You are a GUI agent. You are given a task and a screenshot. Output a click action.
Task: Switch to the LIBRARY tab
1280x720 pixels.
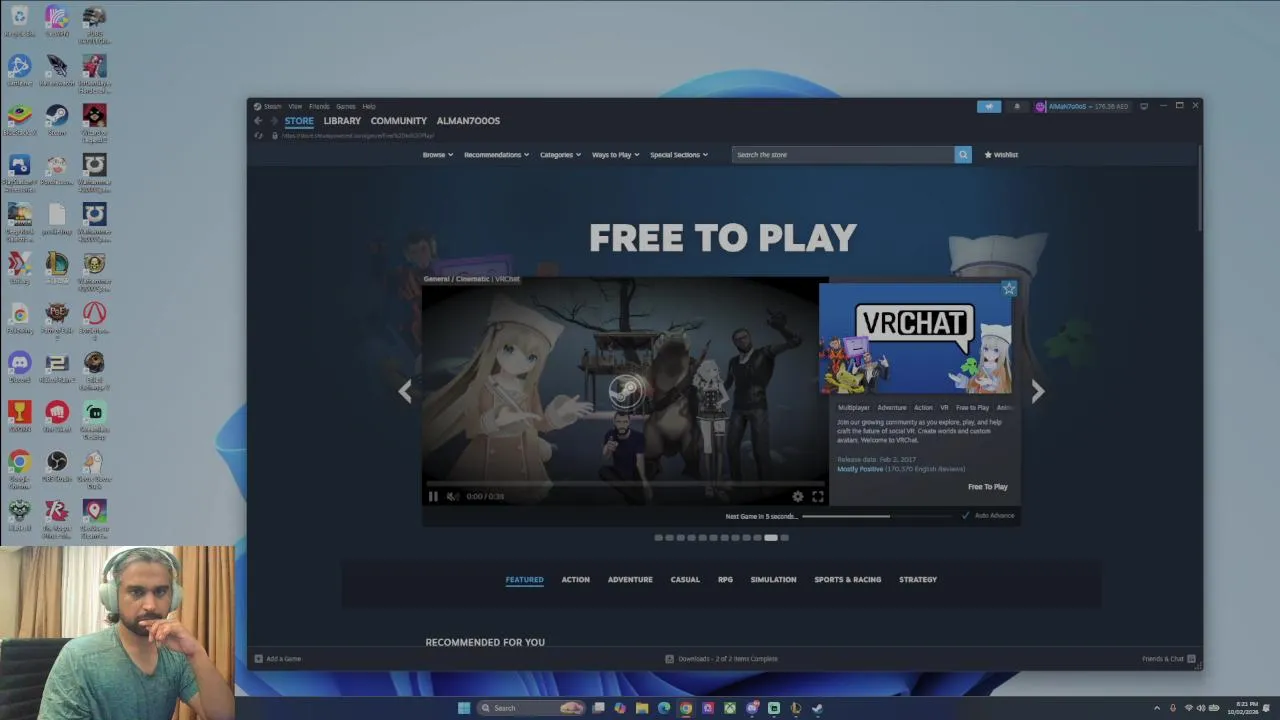[x=342, y=121]
